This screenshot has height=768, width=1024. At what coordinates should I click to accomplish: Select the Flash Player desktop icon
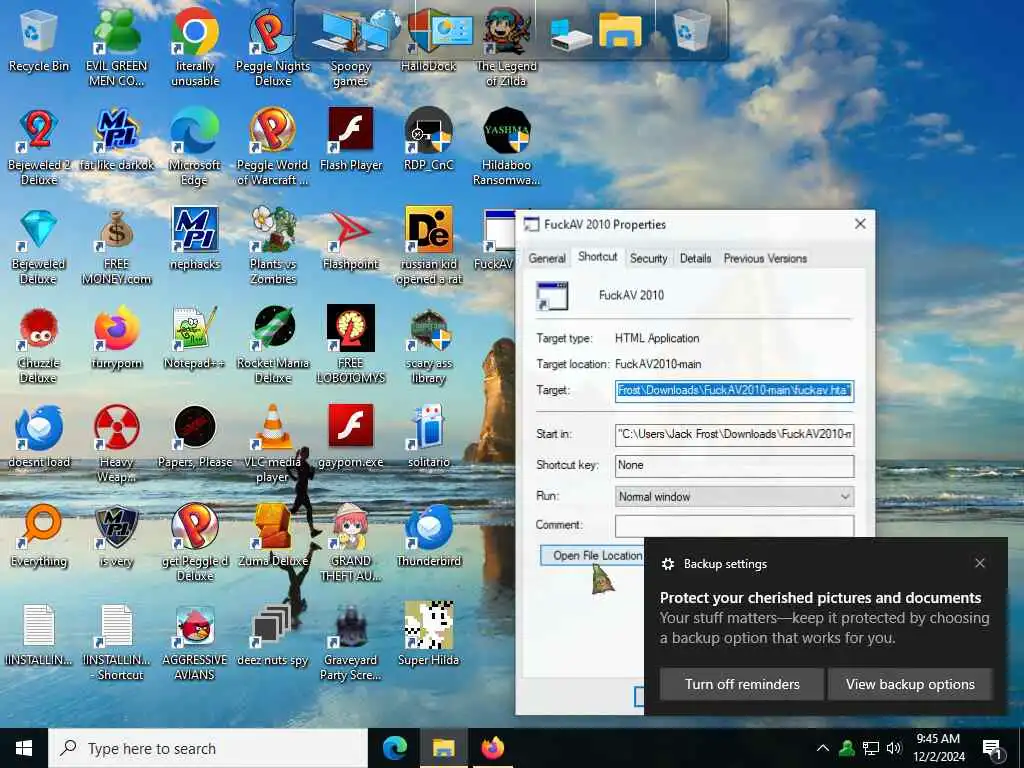[x=351, y=140]
